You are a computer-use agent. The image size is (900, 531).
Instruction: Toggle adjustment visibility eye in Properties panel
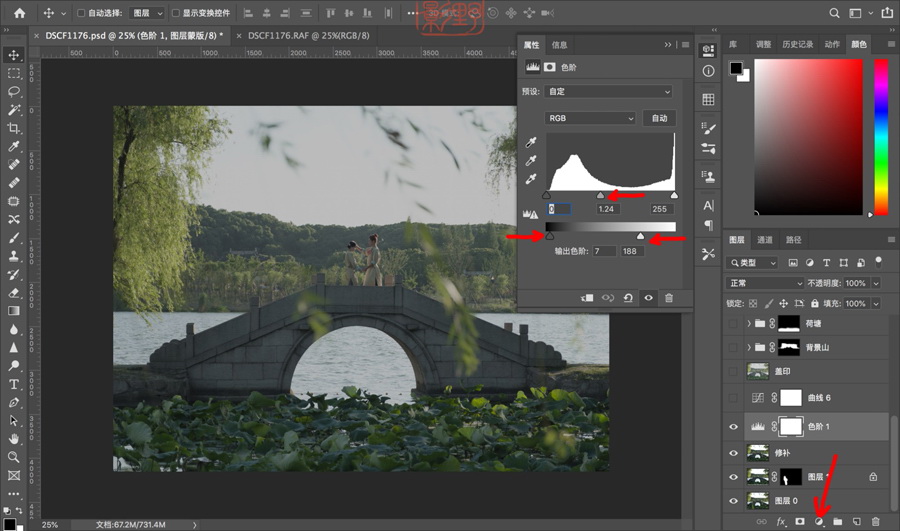click(649, 298)
